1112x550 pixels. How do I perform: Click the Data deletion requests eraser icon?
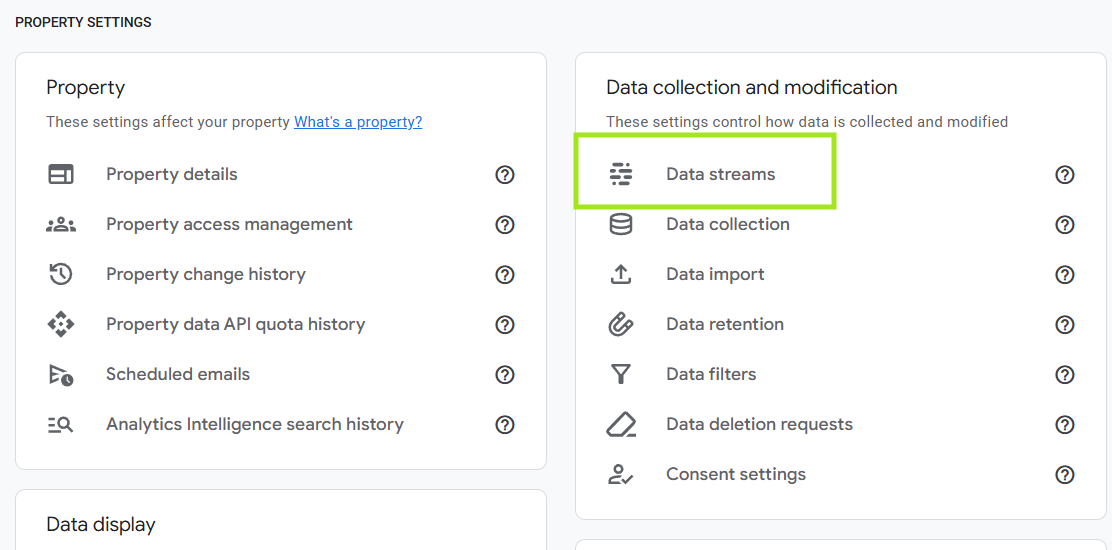click(621, 425)
